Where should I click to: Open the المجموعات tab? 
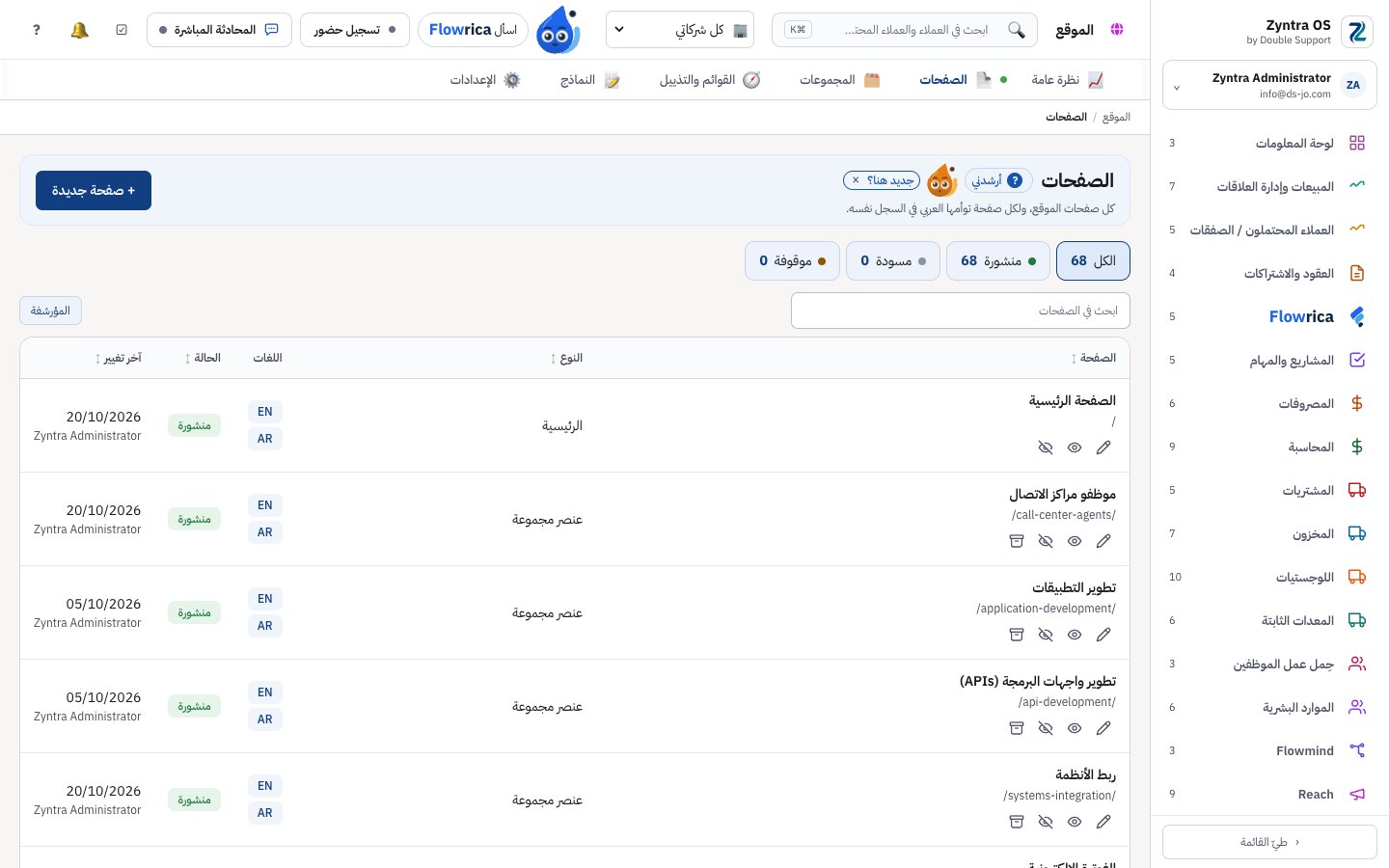point(840,80)
